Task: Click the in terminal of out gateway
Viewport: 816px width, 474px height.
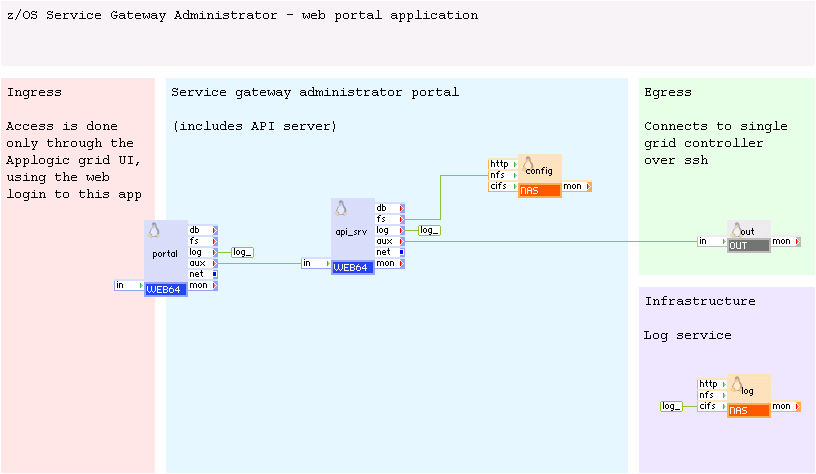Action: [x=712, y=241]
